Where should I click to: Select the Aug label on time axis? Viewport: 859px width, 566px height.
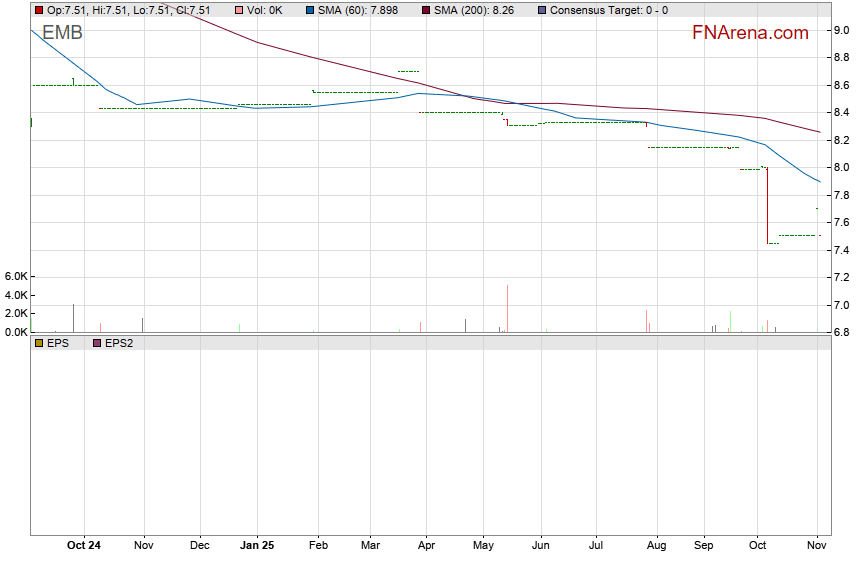click(x=657, y=546)
